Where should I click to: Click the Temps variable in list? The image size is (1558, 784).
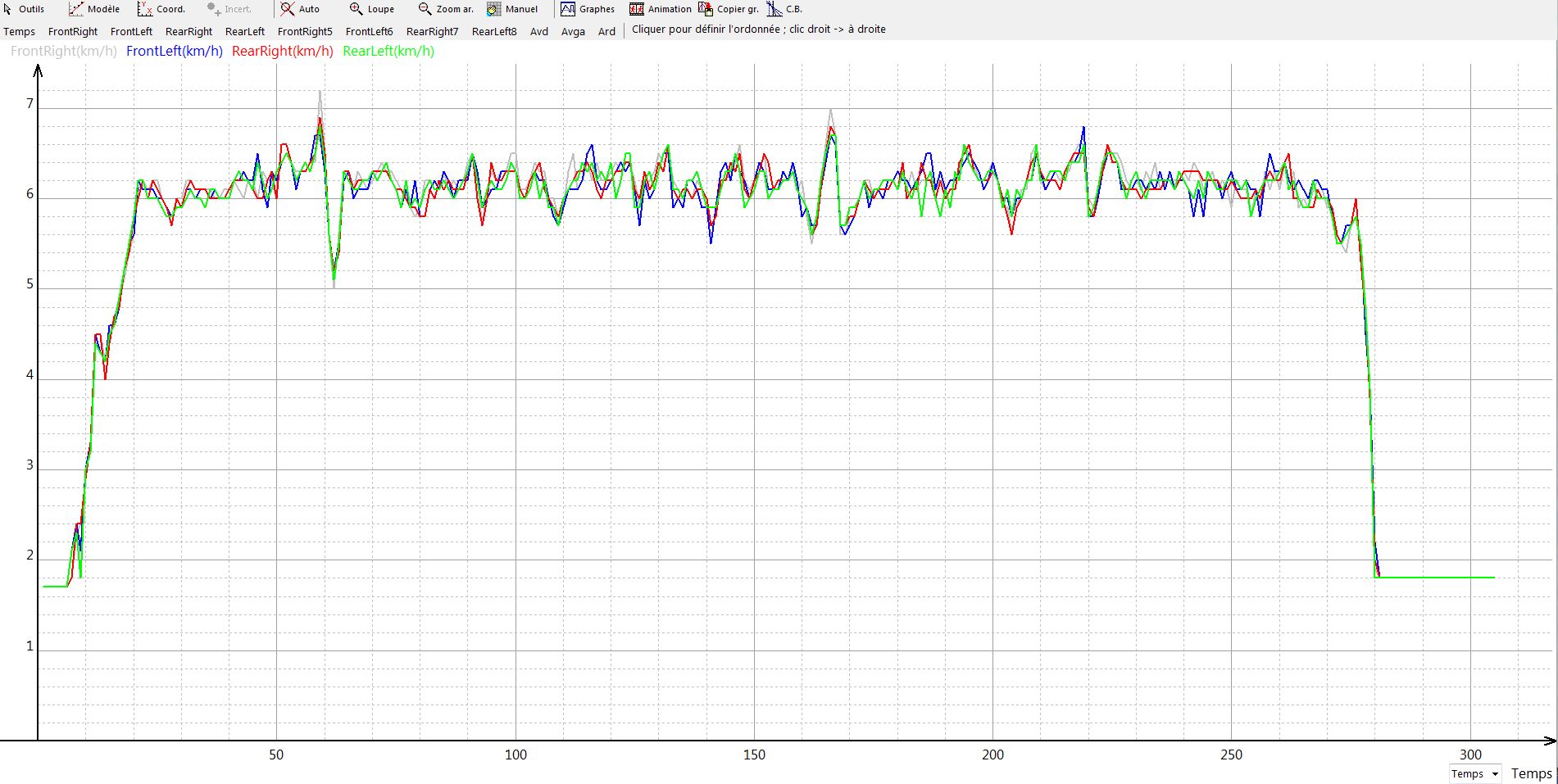(x=20, y=31)
